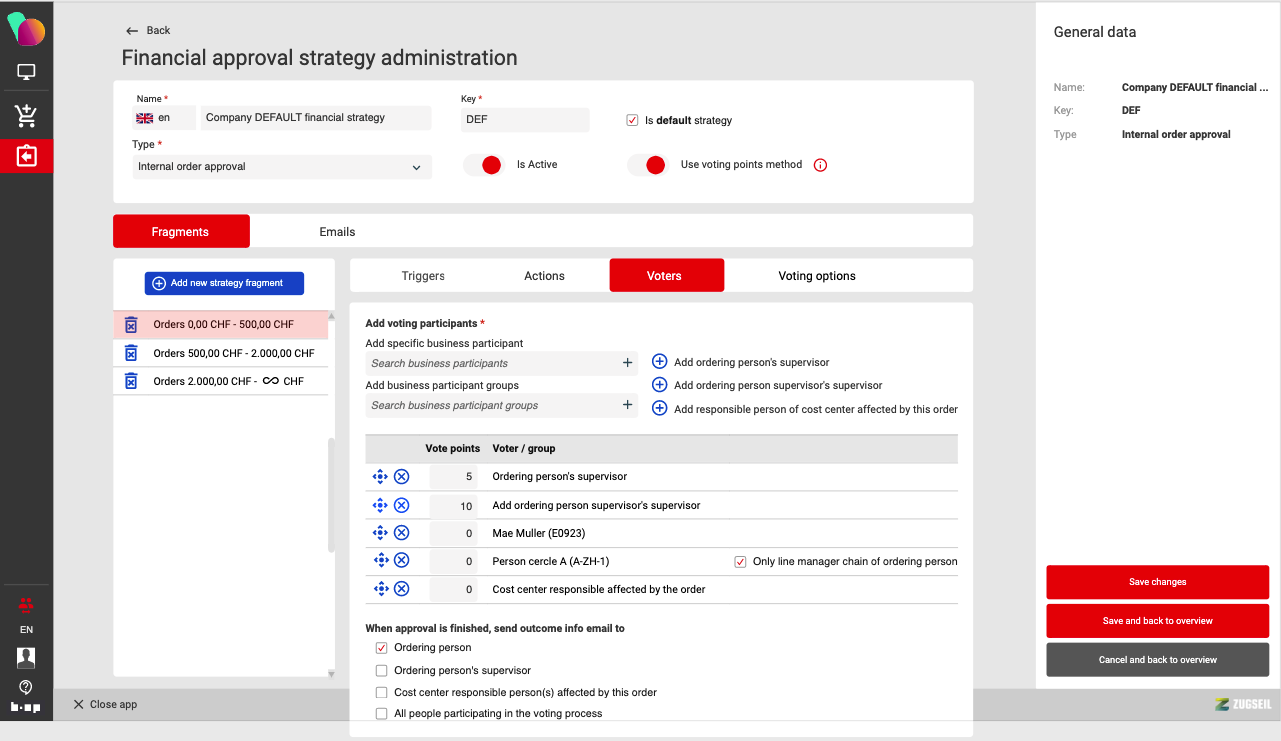Open the shopping cart icon in sidebar
Screen dimensions: 1281x741
click(x=26, y=115)
